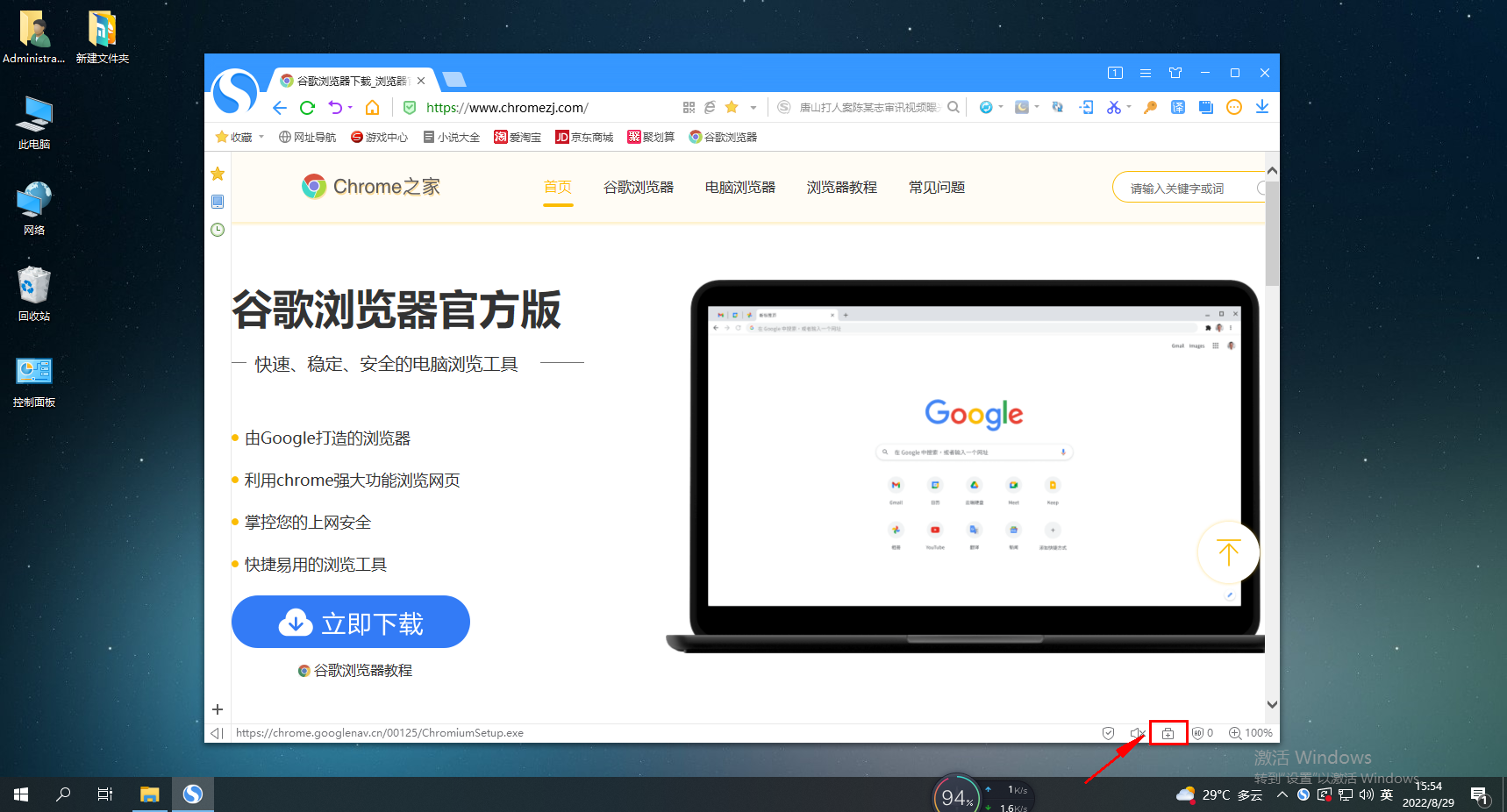Select the 常见问题 navigation item
Screen dimensions: 1507x812
[x=937, y=187]
